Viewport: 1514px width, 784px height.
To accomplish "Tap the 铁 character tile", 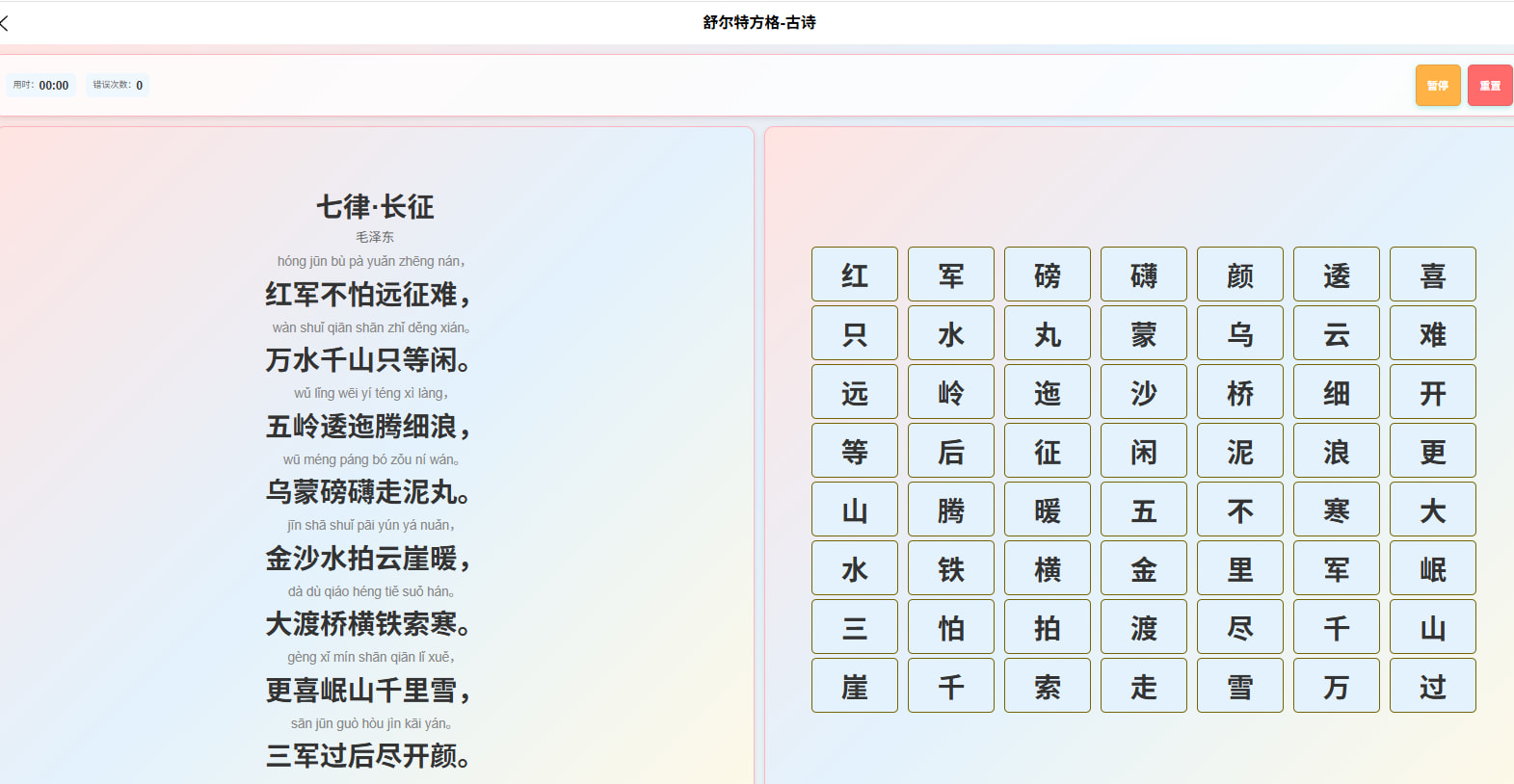I will point(951,568).
